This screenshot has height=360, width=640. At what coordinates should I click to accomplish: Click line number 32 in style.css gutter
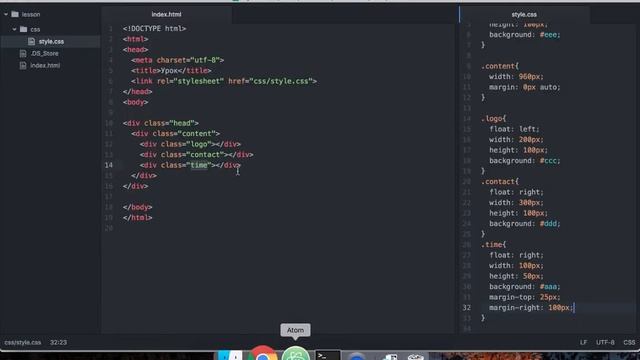(467, 308)
